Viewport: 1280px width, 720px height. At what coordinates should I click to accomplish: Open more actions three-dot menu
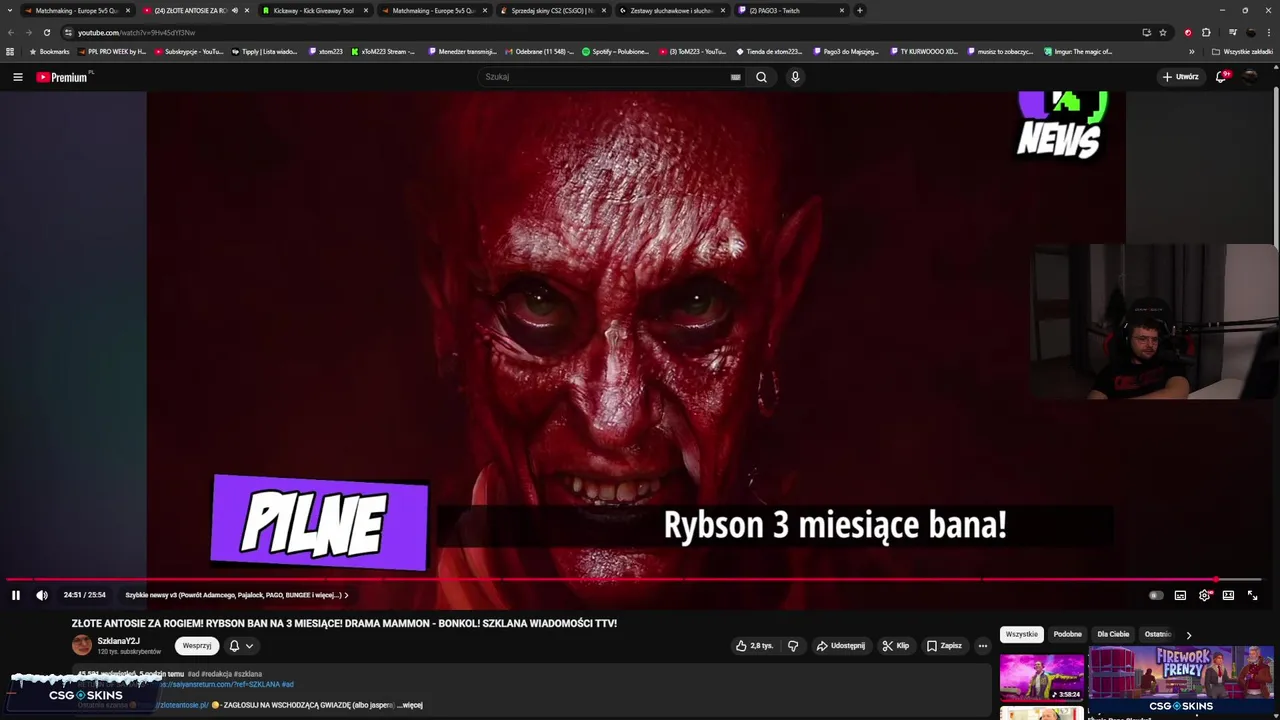[x=983, y=646]
